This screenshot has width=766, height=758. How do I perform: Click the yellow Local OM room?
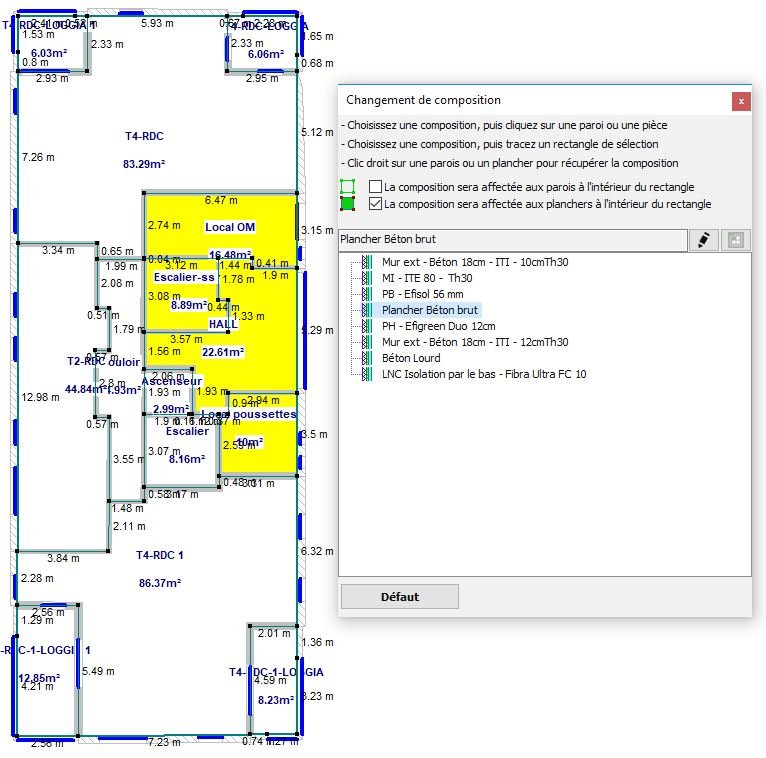tap(230, 228)
